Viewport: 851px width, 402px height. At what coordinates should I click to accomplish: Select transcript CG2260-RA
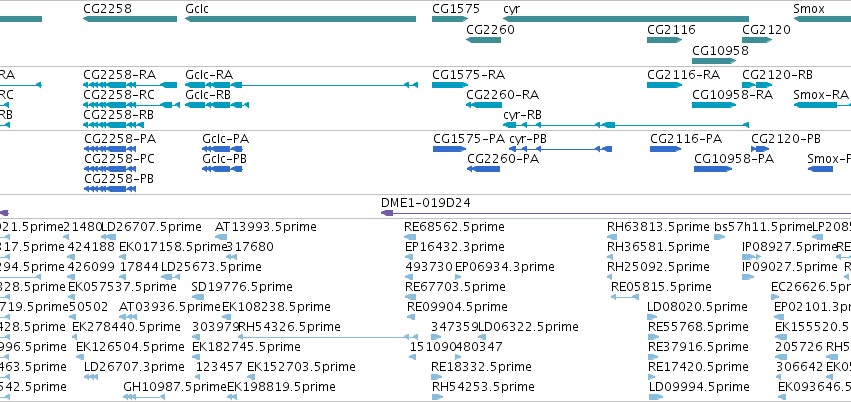coord(503,95)
